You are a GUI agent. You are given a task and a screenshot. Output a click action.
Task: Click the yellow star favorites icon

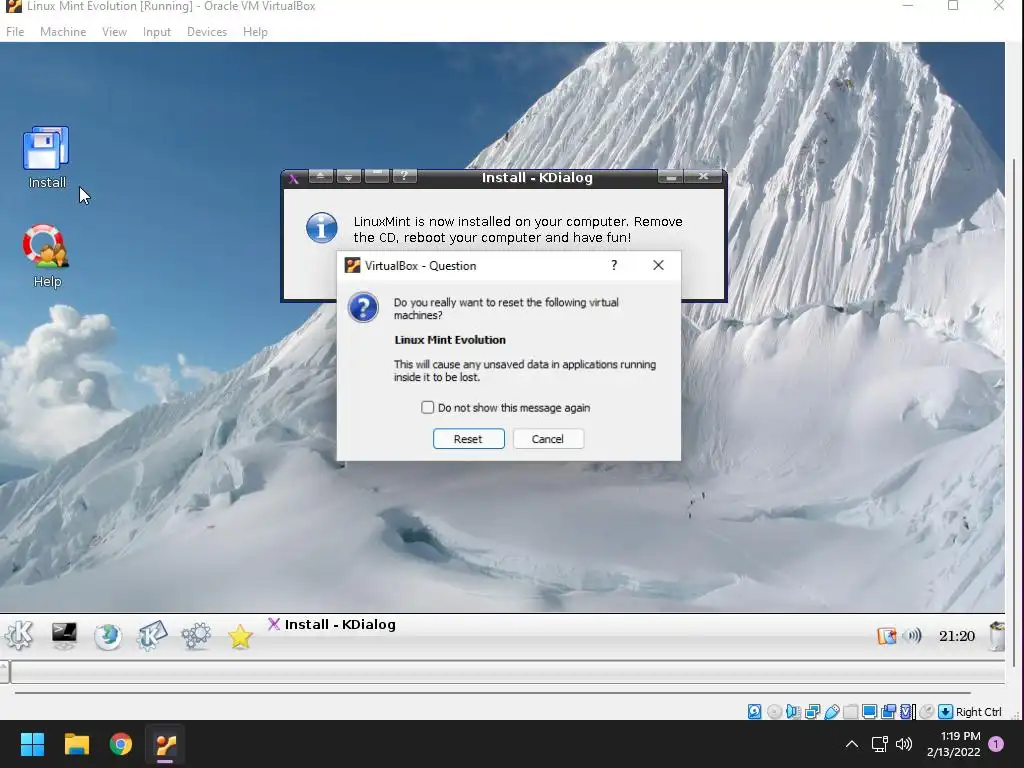coord(240,636)
